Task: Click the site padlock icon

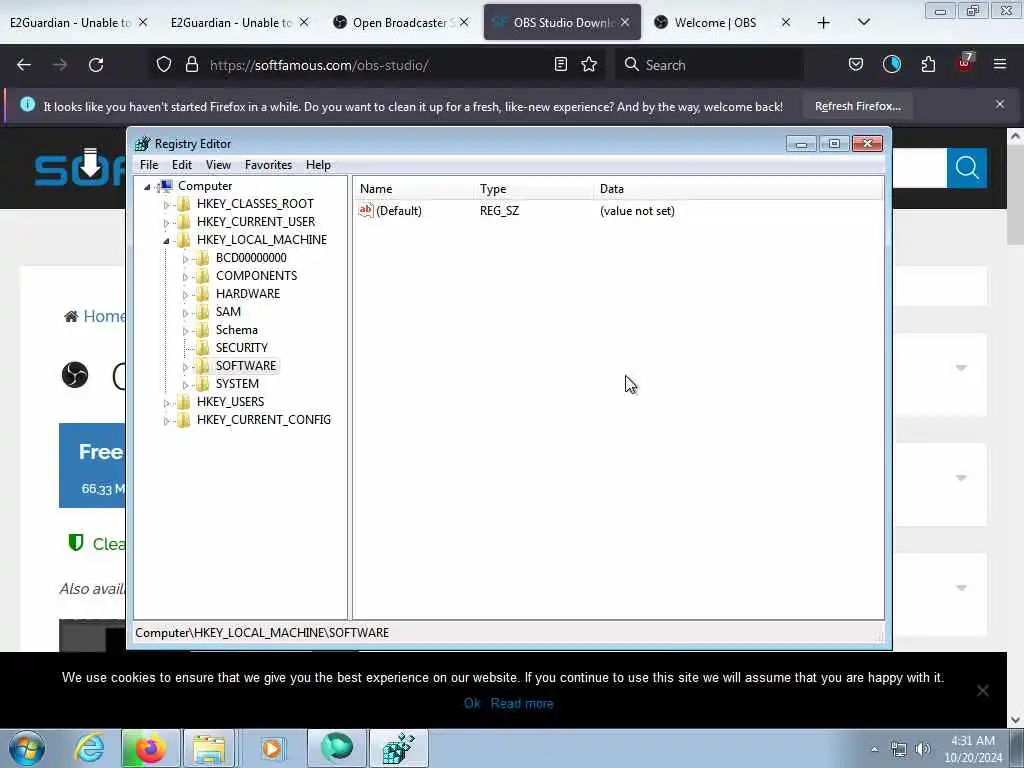Action: (191, 65)
